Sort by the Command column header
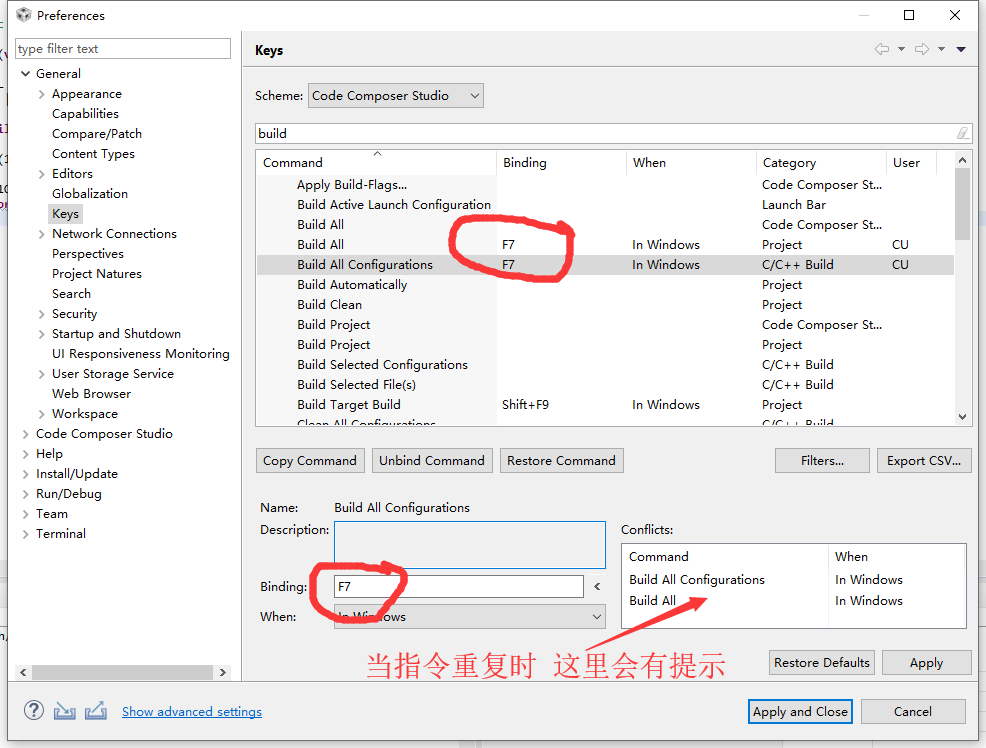 [x=376, y=162]
